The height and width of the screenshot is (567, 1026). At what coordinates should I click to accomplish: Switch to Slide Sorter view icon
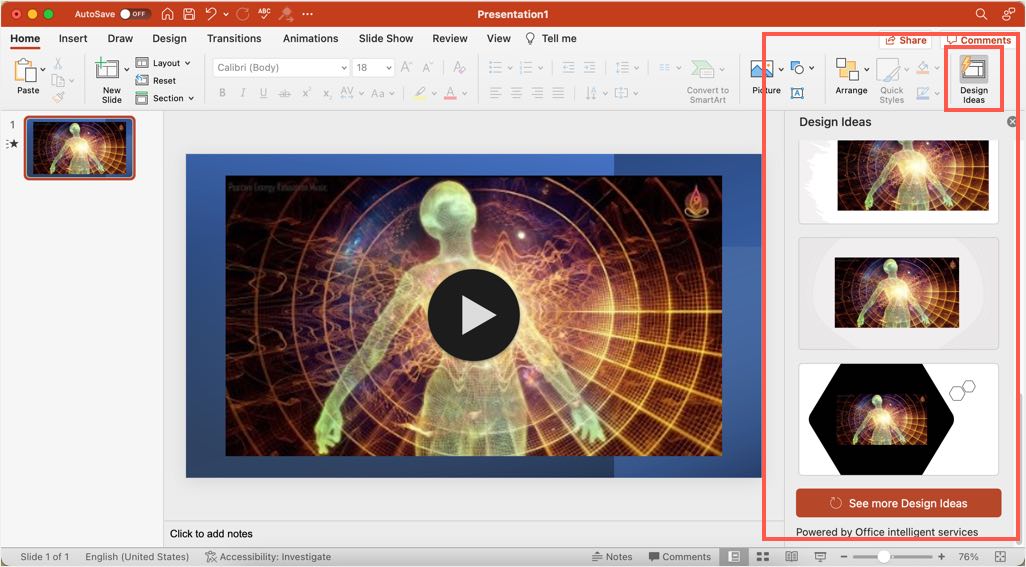[762, 556]
